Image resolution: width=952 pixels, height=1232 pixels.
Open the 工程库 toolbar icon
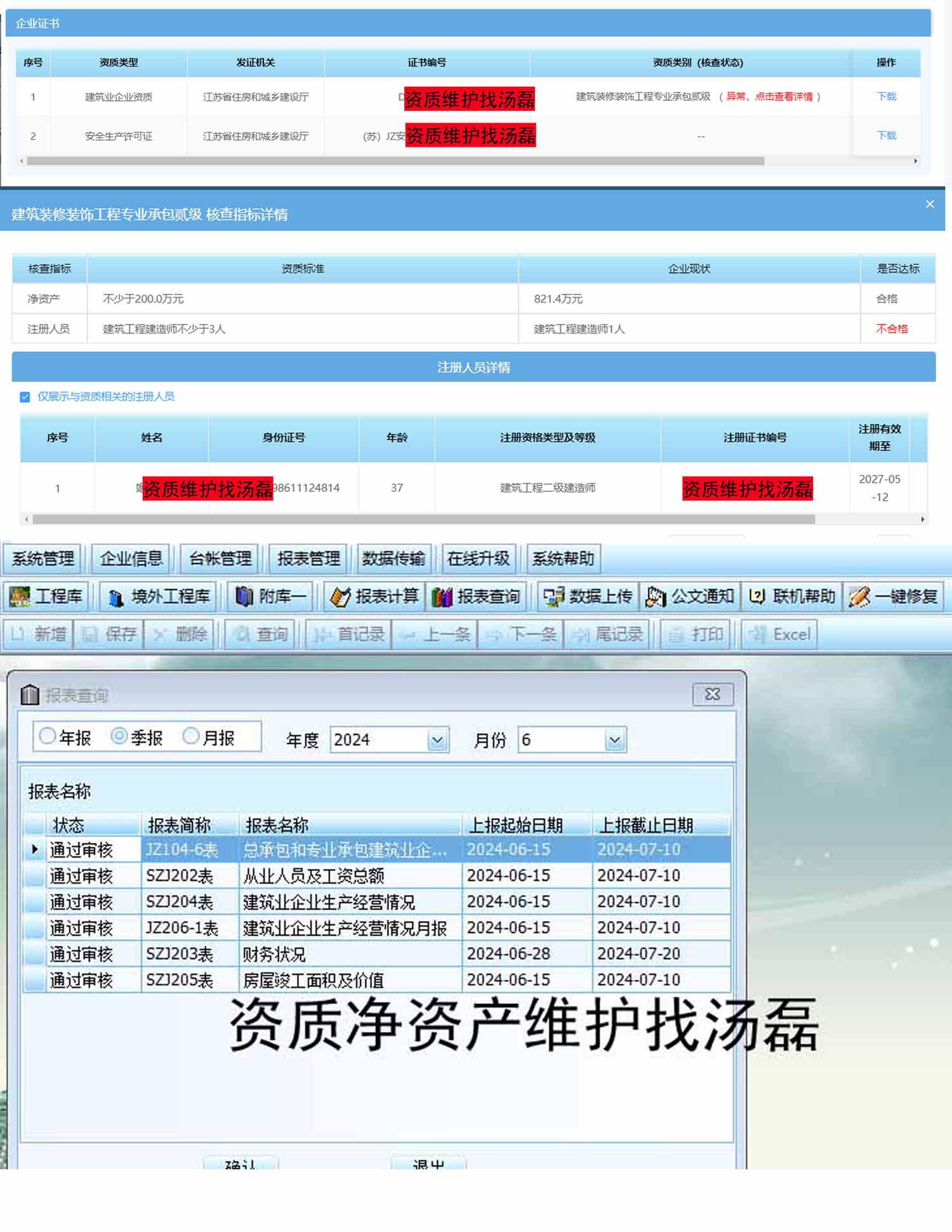(46, 596)
